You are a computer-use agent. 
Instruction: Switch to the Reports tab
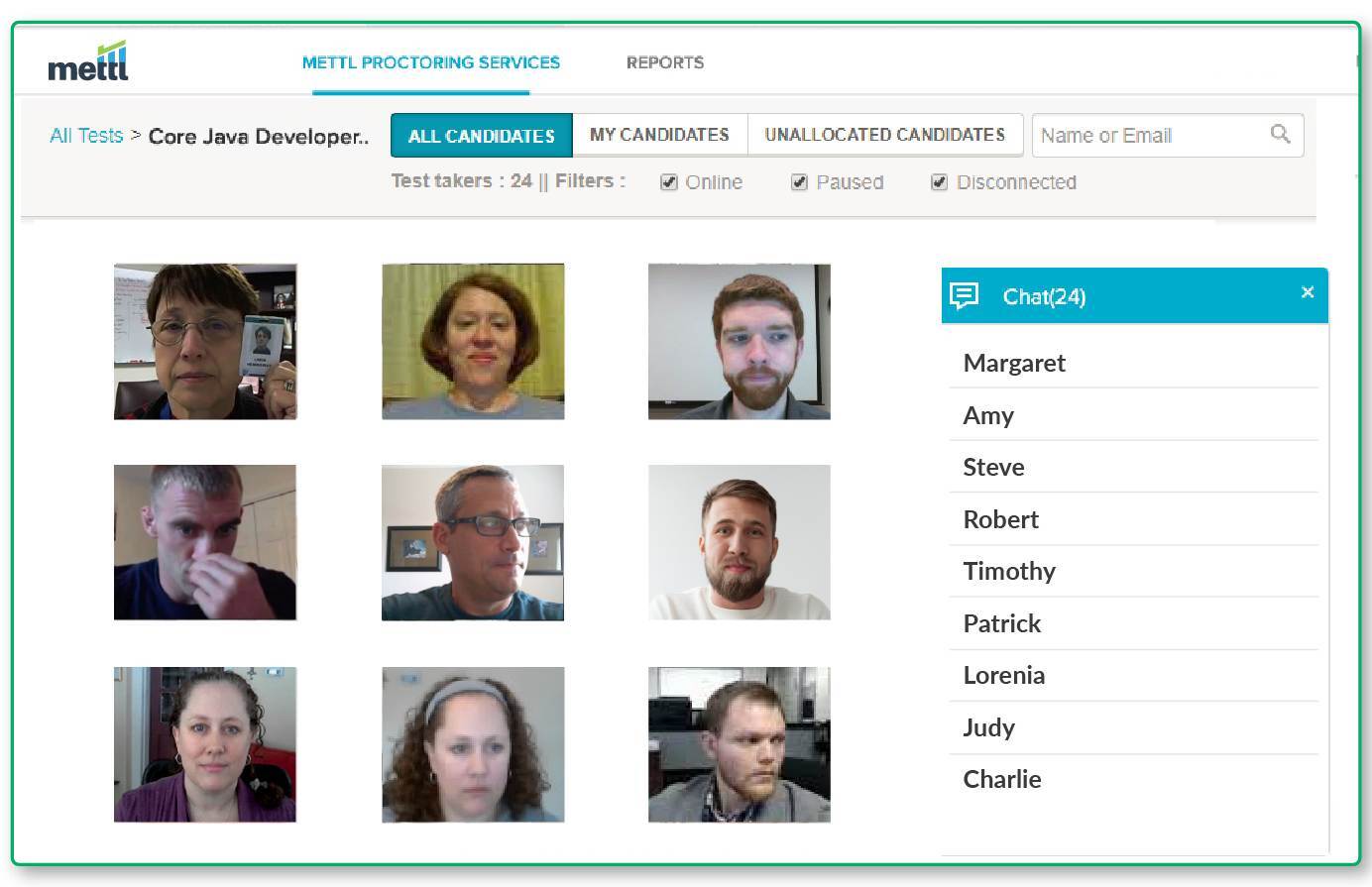tap(665, 62)
